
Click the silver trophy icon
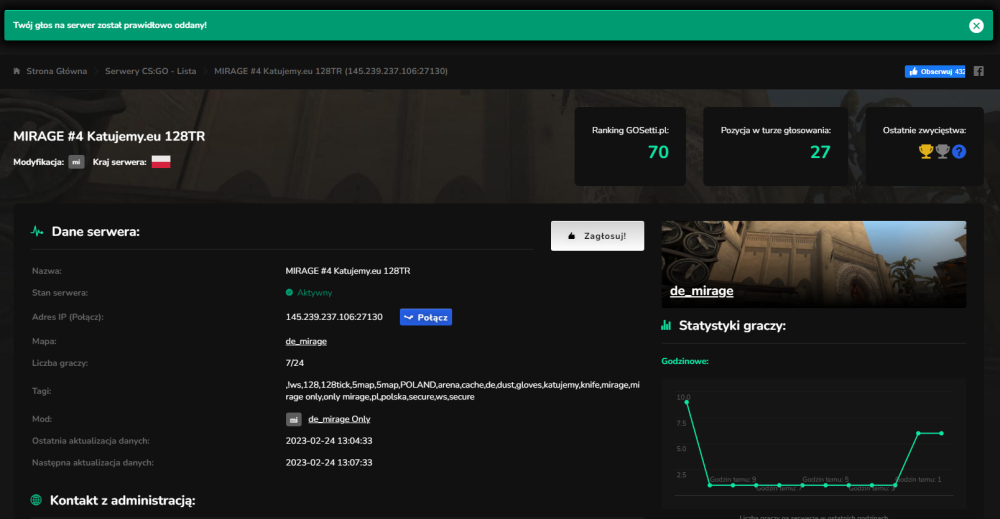[x=942, y=151]
